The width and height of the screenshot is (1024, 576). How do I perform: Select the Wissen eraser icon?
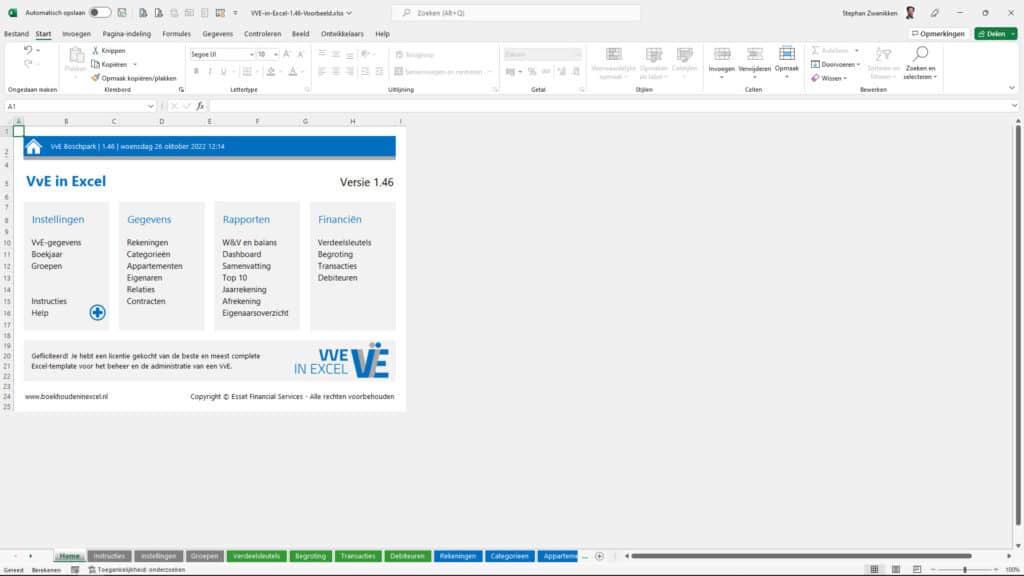[814, 77]
